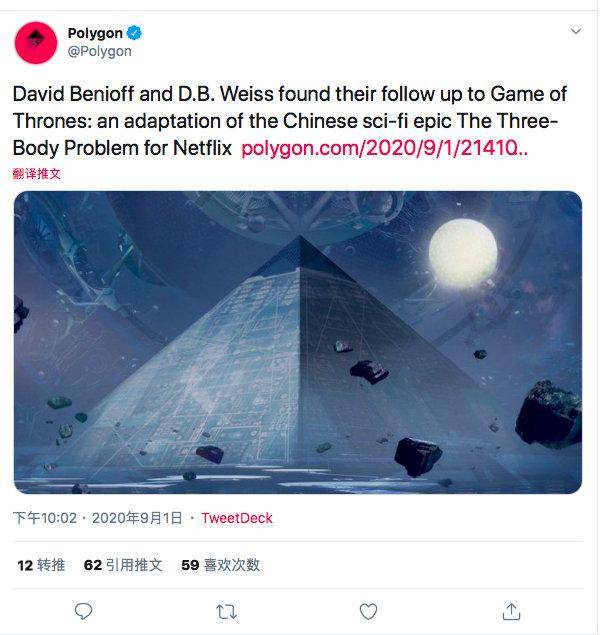The width and height of the screenshot is (601, 635).
Task: Open the Polygon display name
Action: coord(95,33)
